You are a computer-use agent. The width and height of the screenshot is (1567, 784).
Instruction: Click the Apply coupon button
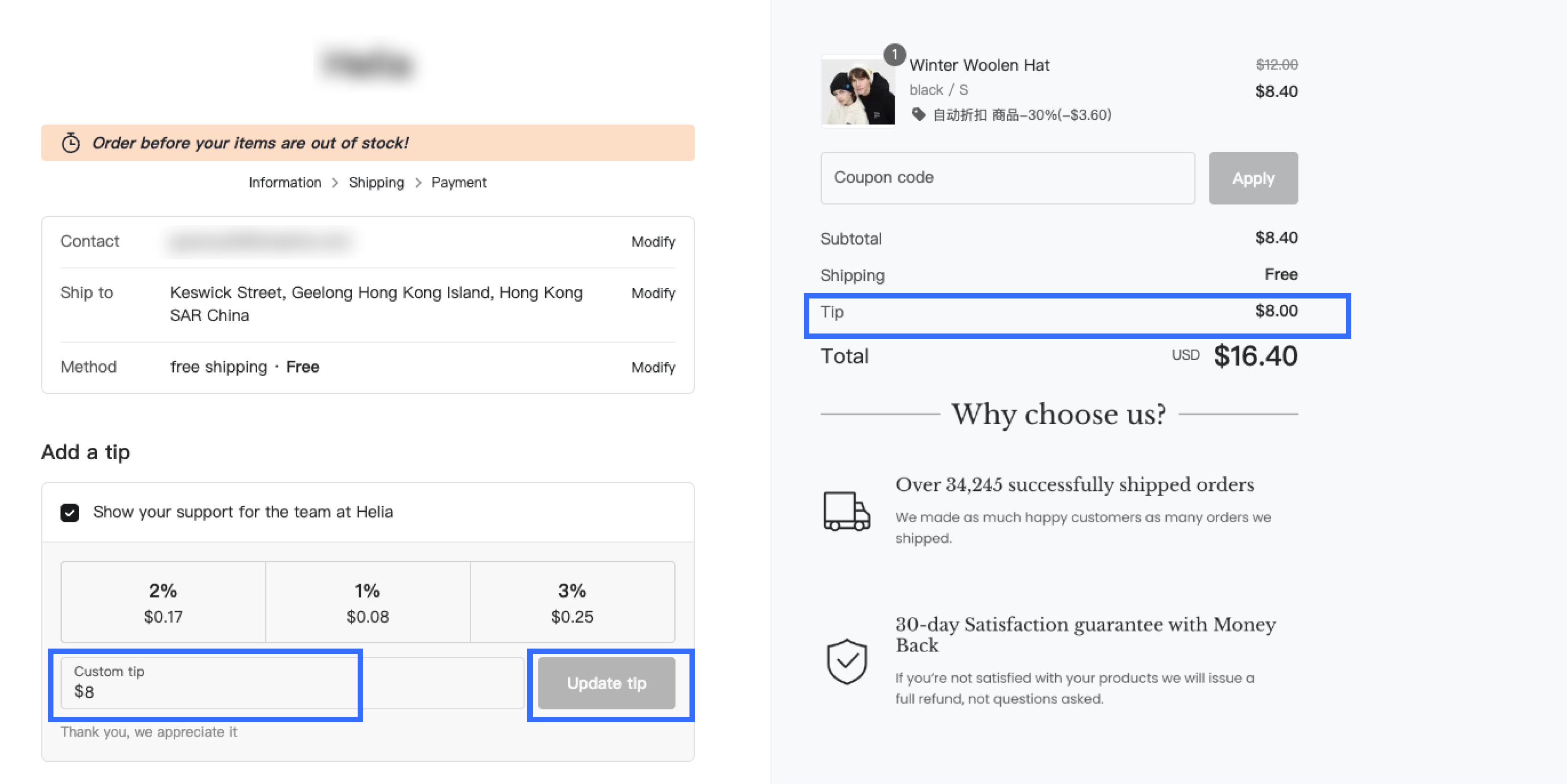1253,178
